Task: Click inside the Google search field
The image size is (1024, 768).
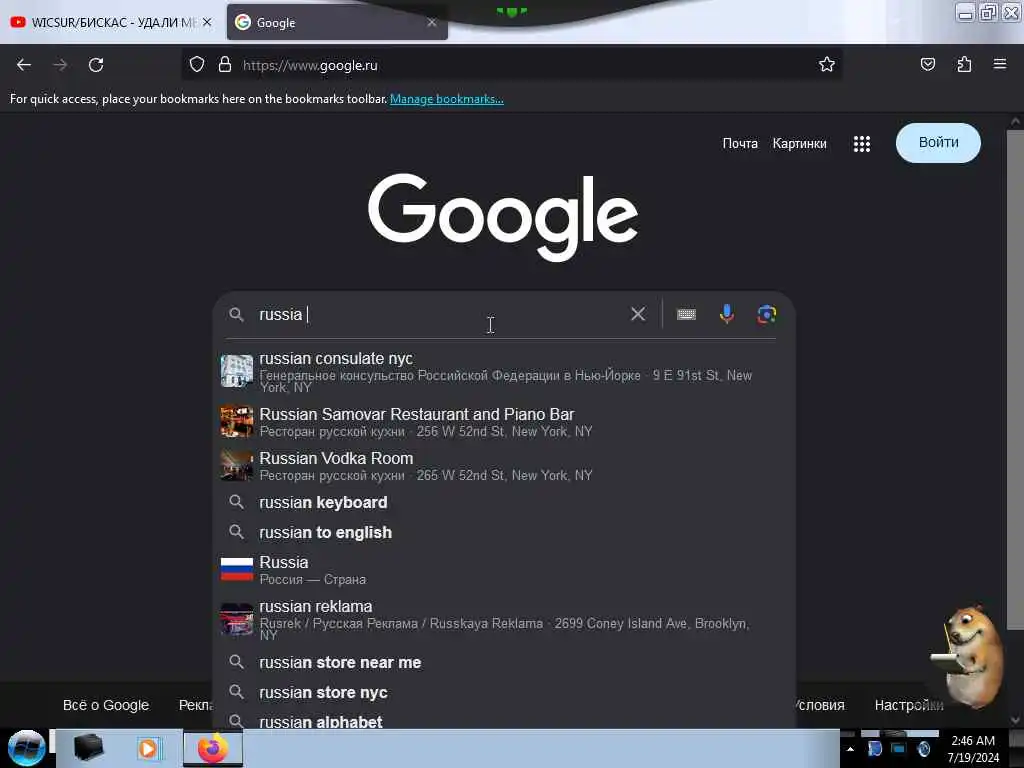Action: coord(438,314)
